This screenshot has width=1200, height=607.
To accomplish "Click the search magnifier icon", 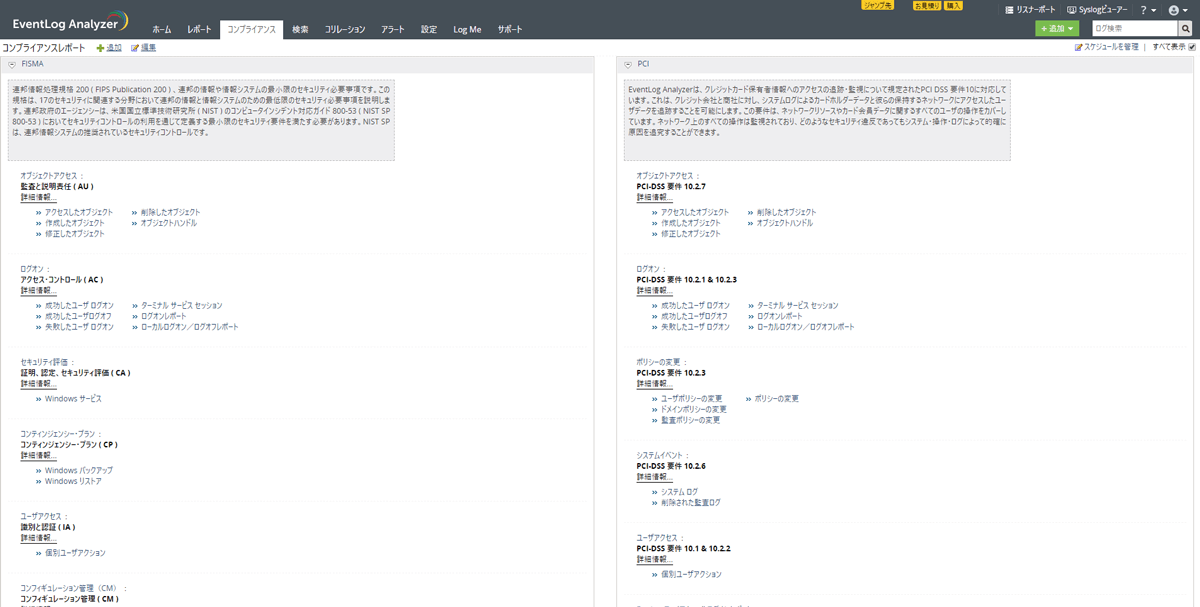I will tap(1185, 29).
